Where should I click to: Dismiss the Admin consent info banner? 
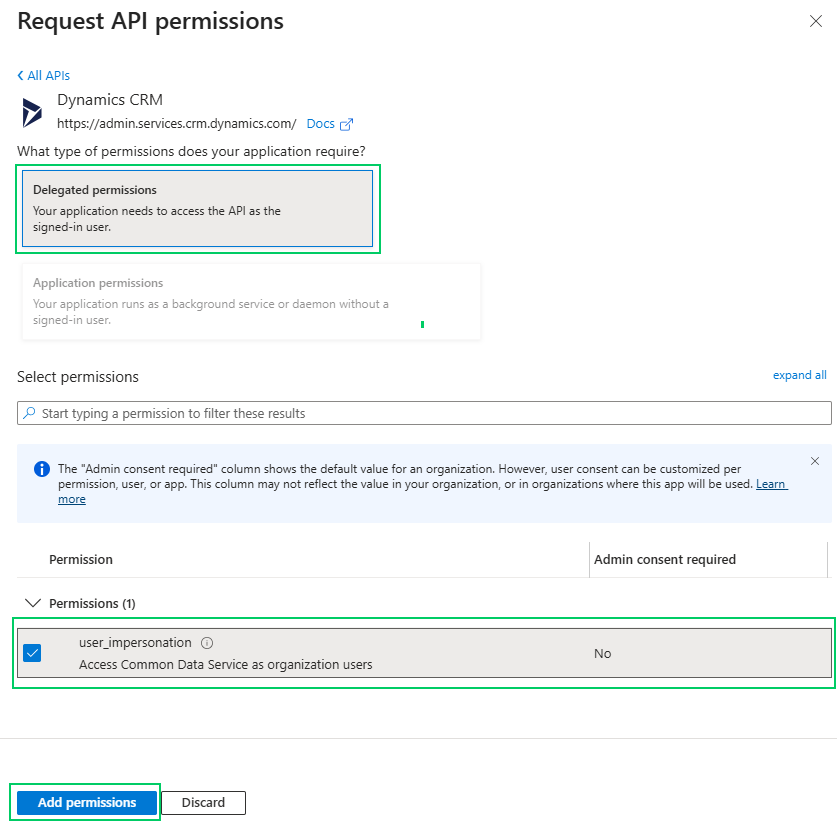point(814,461)
